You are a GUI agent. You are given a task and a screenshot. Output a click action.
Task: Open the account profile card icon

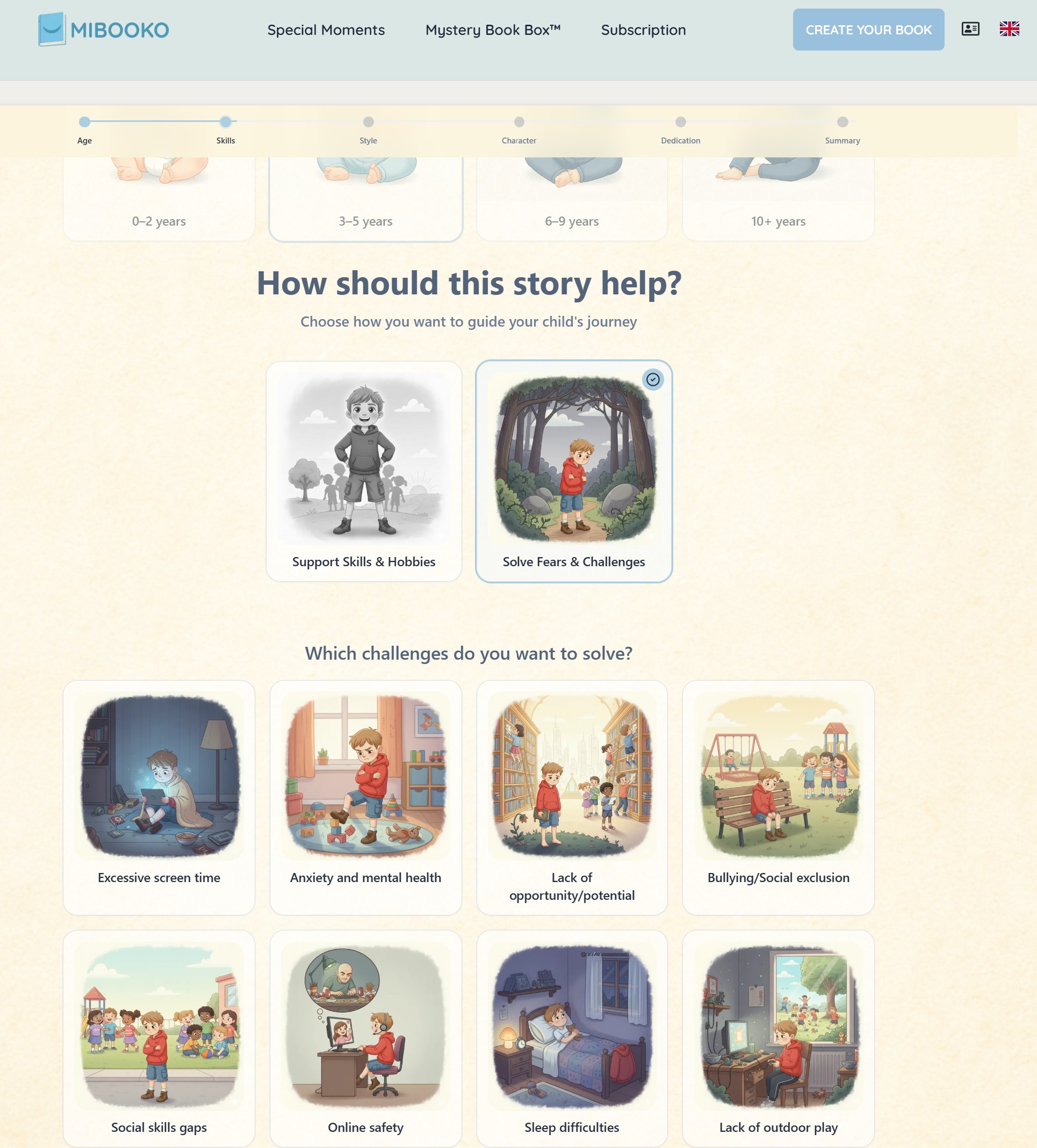[x=970, y=29]
